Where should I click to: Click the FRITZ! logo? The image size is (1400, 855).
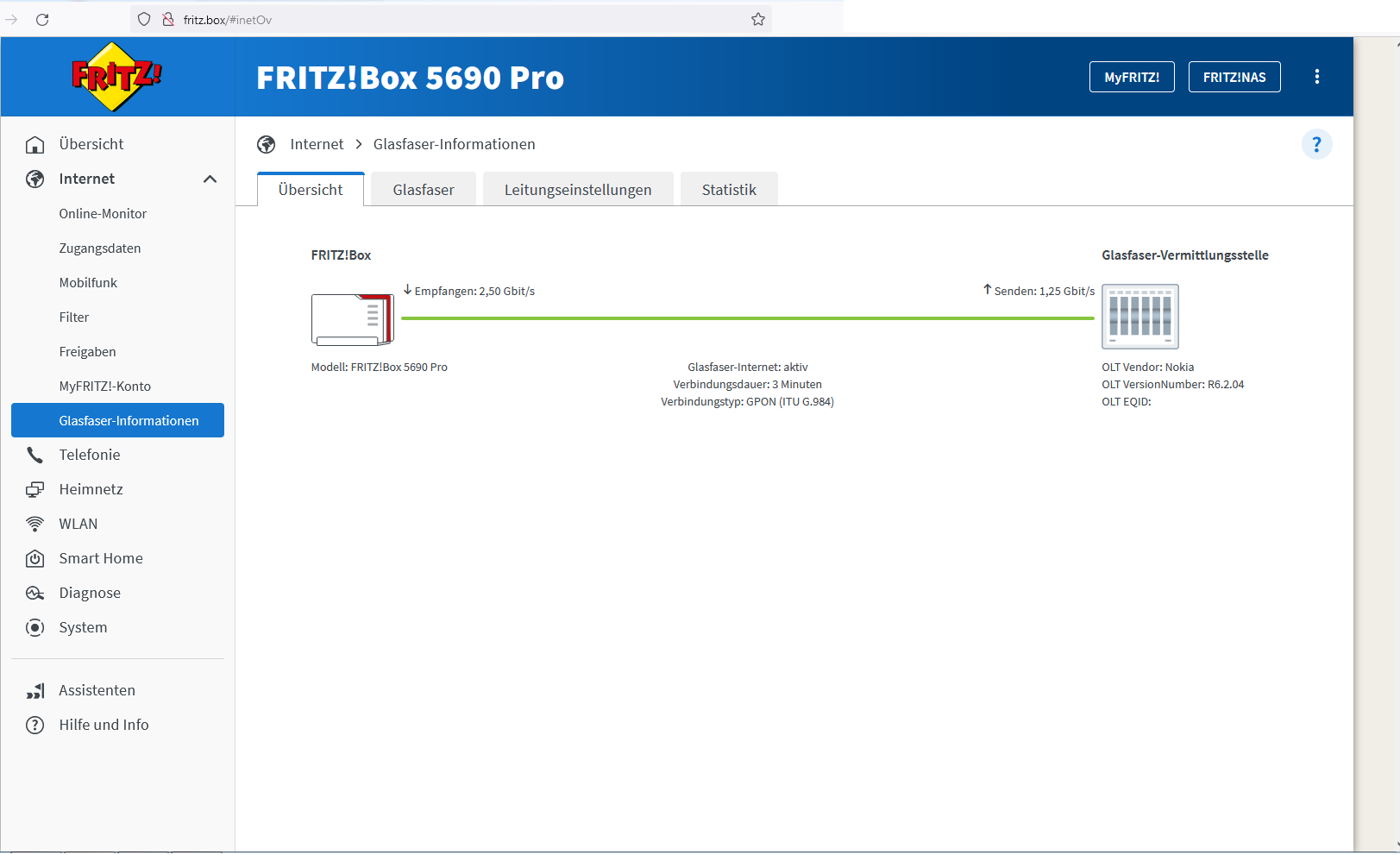tap(116, 77)
